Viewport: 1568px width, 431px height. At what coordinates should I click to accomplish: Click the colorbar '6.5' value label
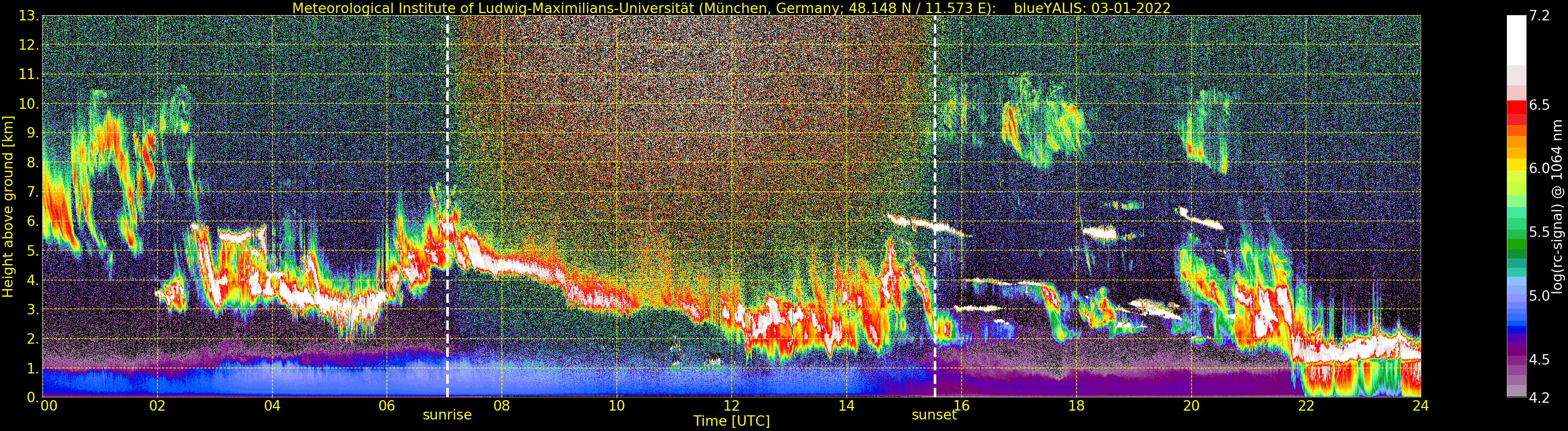pyautogui.click(x=1539, y=105)
